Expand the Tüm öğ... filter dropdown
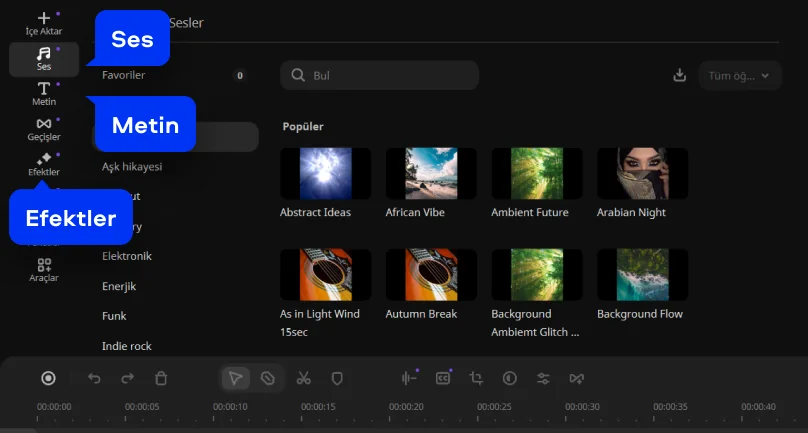Screen dimensions: 808x433 click(x=740, y=76)
